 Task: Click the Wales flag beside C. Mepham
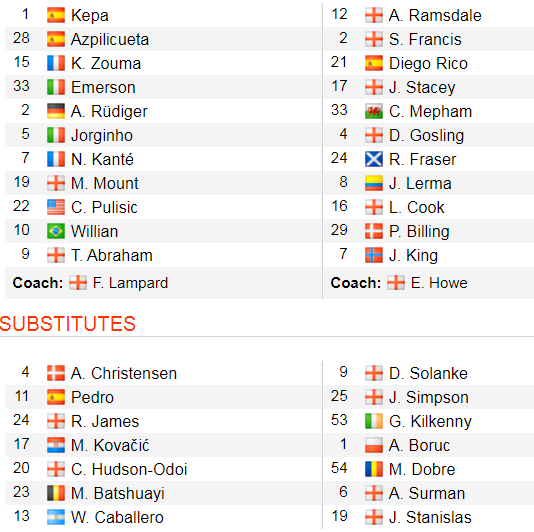(x=374, y=111)
